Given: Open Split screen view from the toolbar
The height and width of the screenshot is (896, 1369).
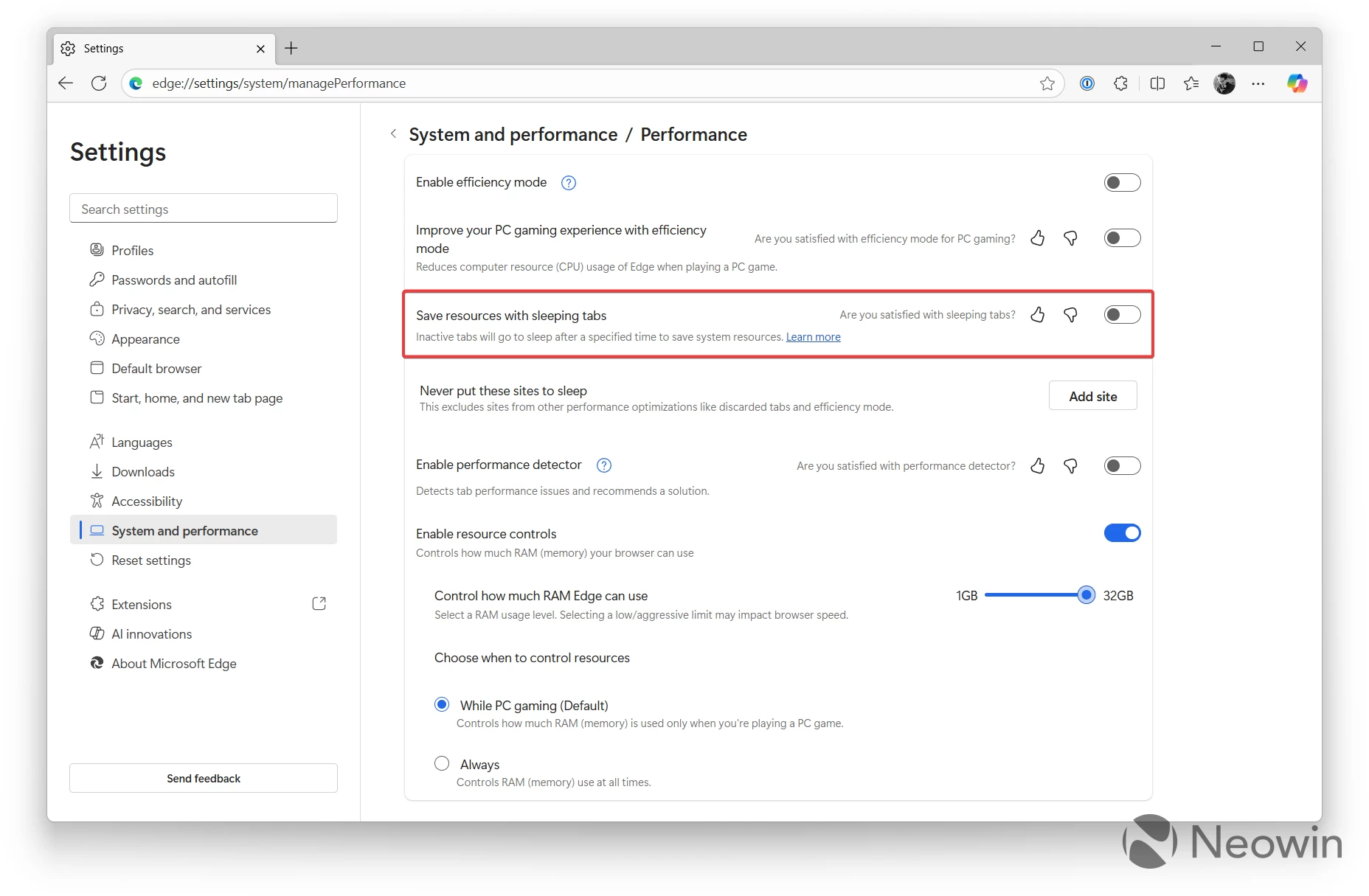Looking at the screenshot, I should click(x=1157, y=83).
